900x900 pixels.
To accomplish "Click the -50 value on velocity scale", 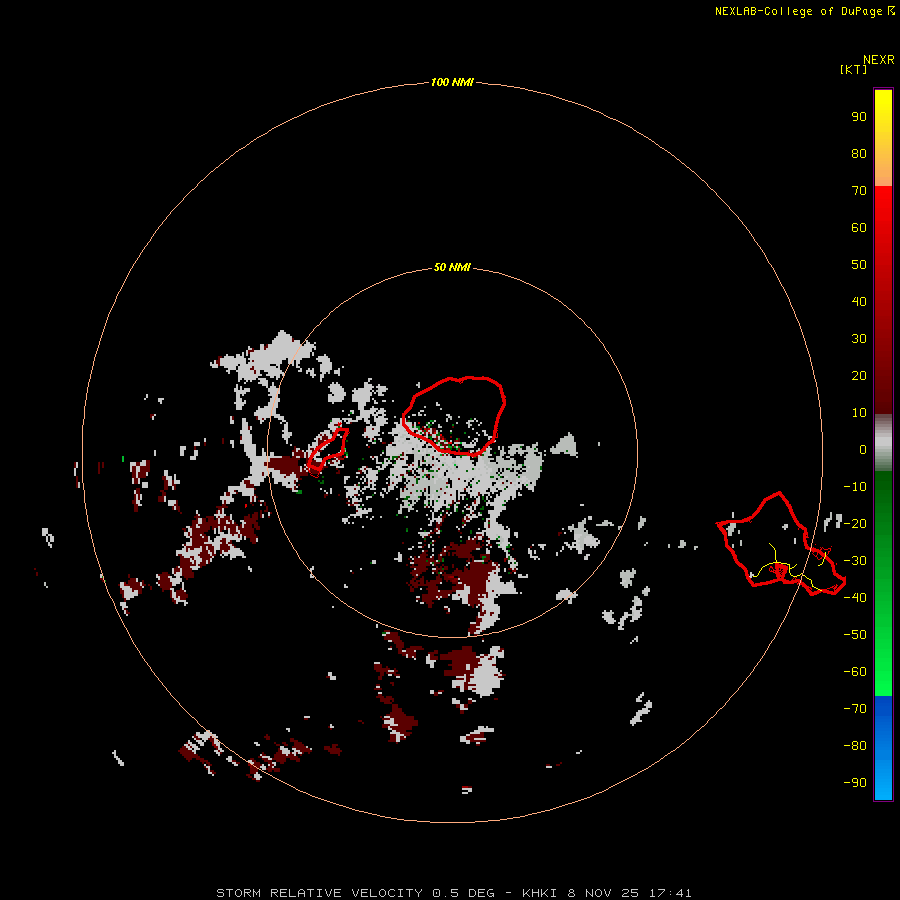I will (x=855, y=635).
